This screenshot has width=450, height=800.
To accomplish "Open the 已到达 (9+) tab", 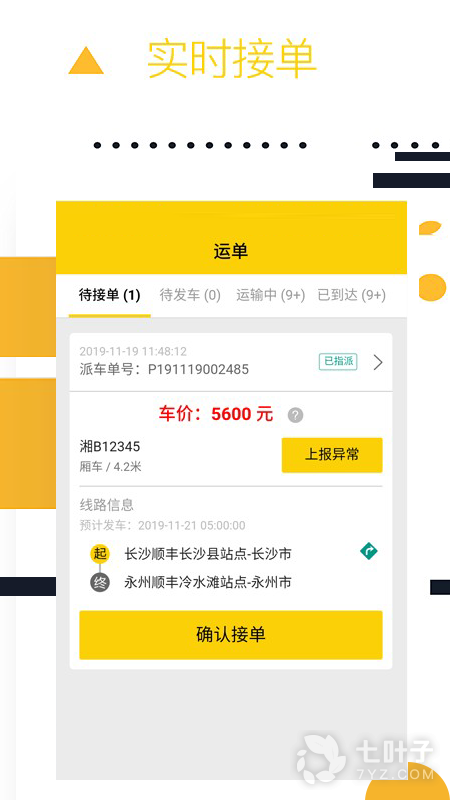I will (x=352, y=295).
